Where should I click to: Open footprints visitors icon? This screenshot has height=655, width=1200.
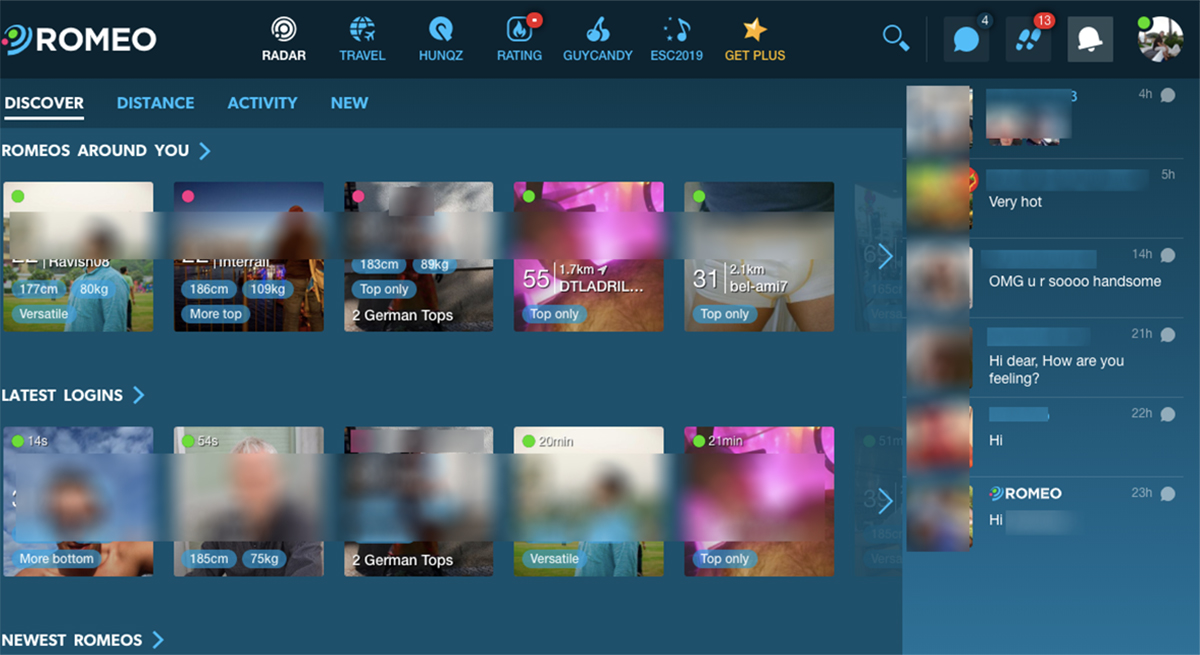coord(1028,40)
